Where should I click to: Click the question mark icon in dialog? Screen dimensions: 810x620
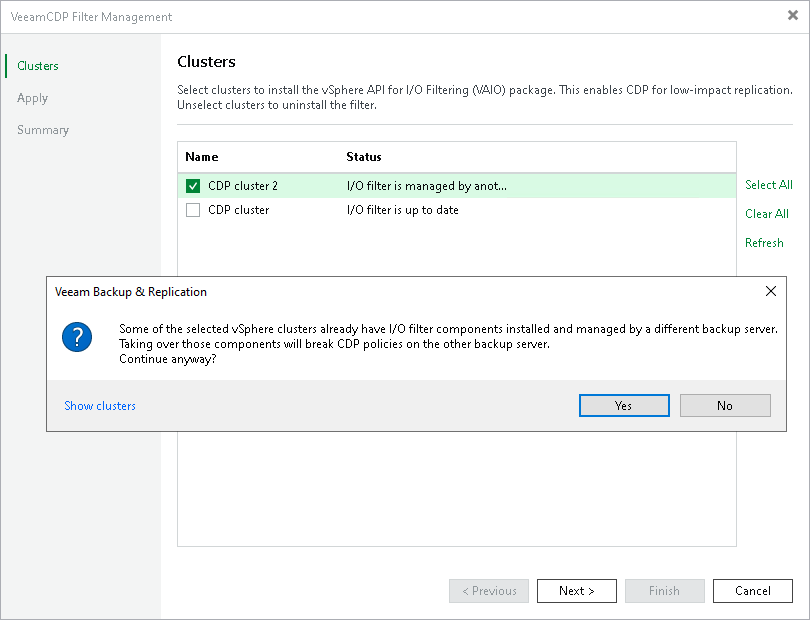point(77,337)
